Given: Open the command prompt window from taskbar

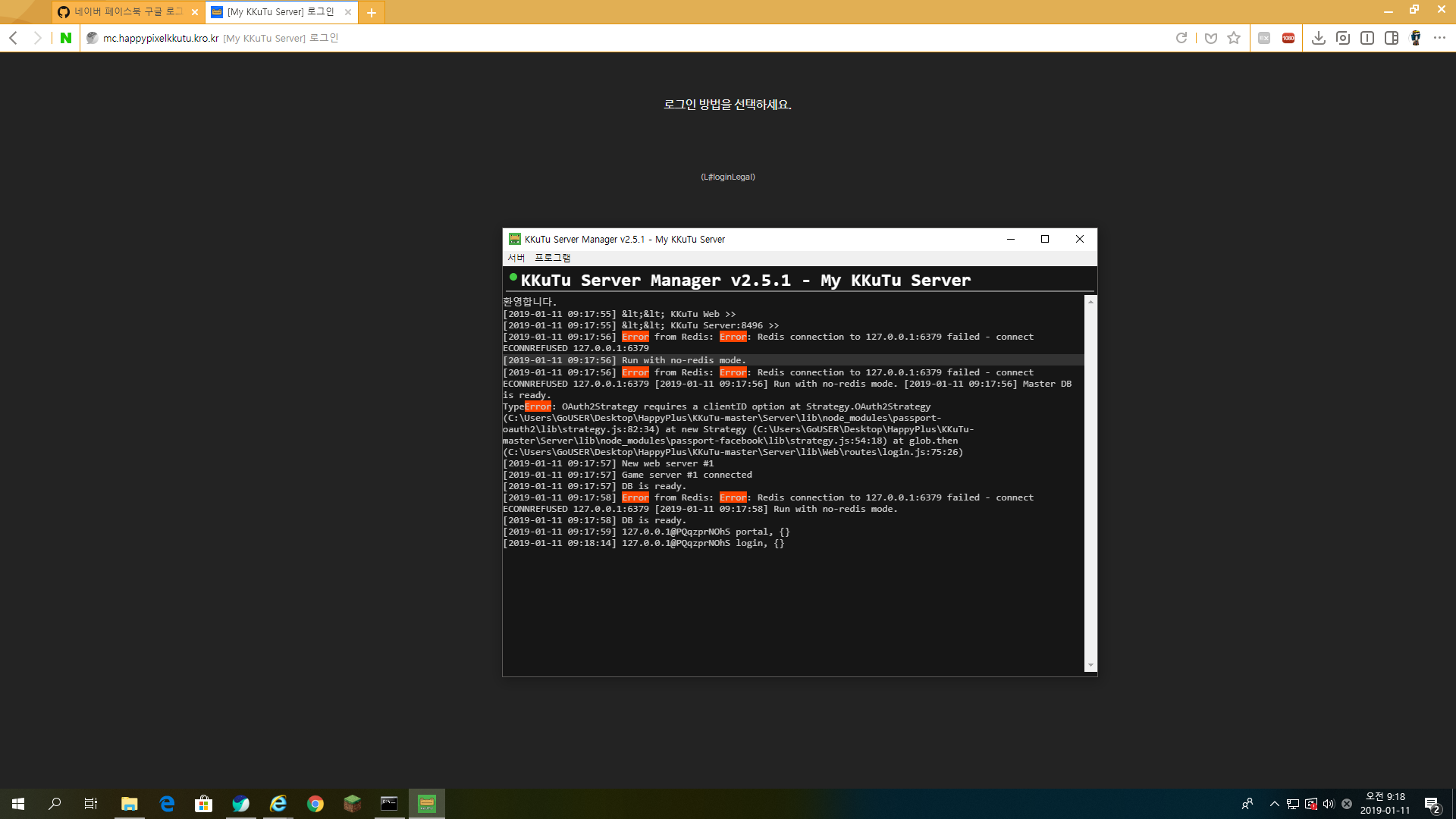Looking at the screenshot, I should 389,803.
